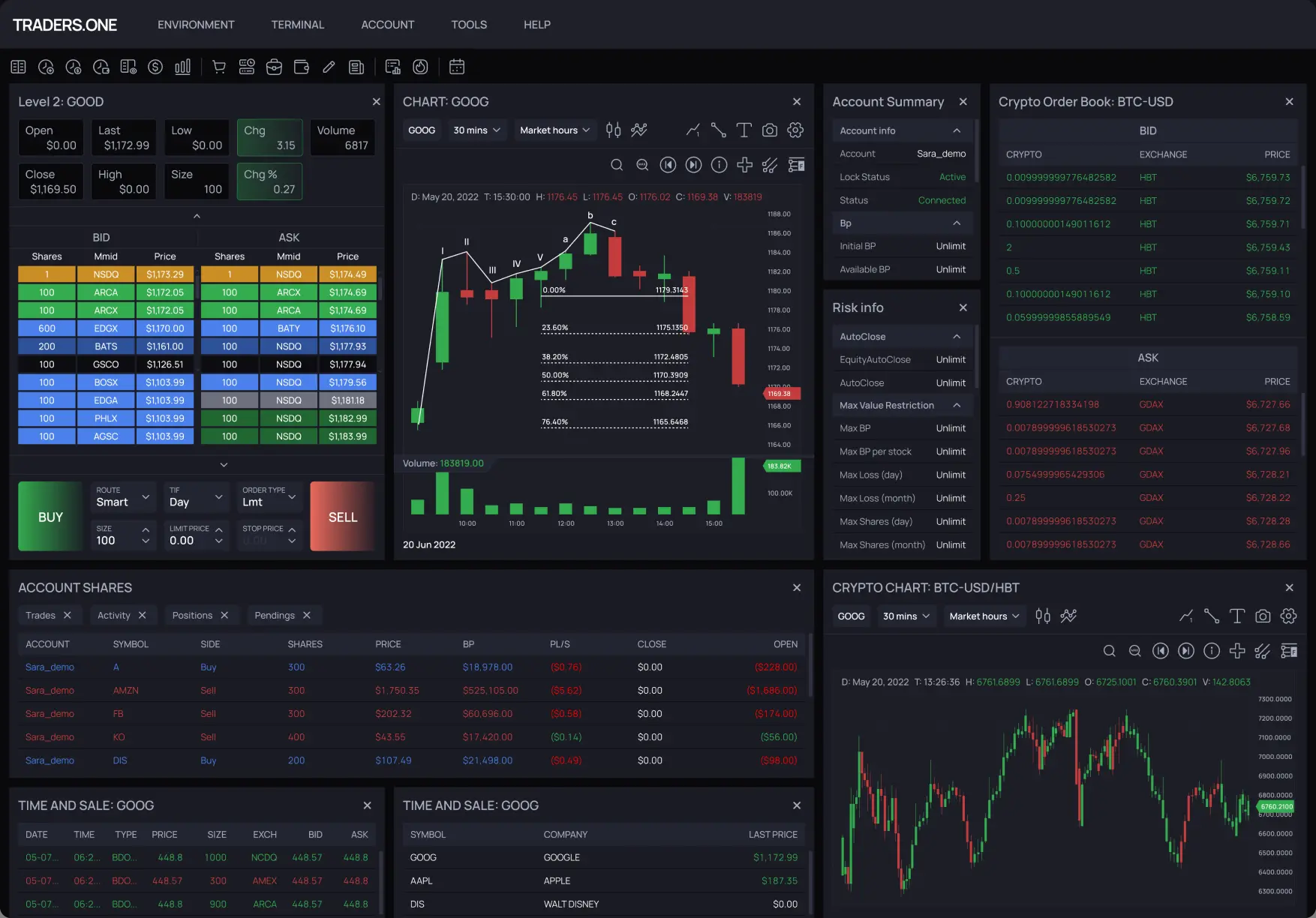Toggle the Chg highlight in Level 2 panel
Viewport: 1316px width, 918px height.
pos(269,137)
